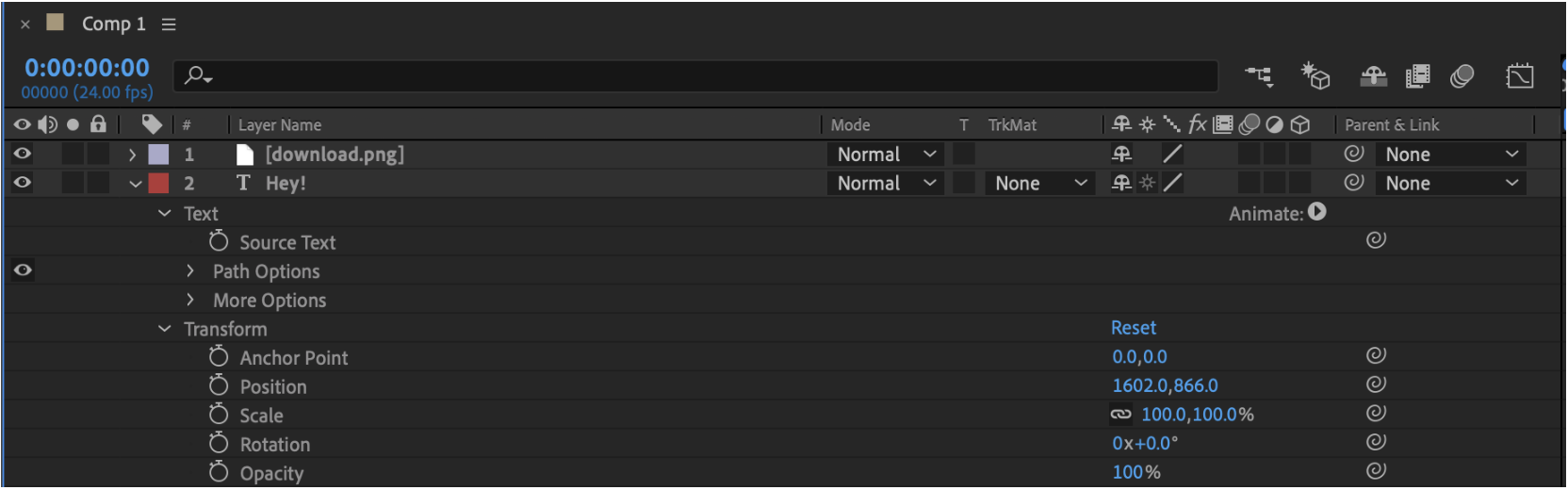
Task: Open the Composition Mini-Flowchart icon
Action: point(1260,76)
